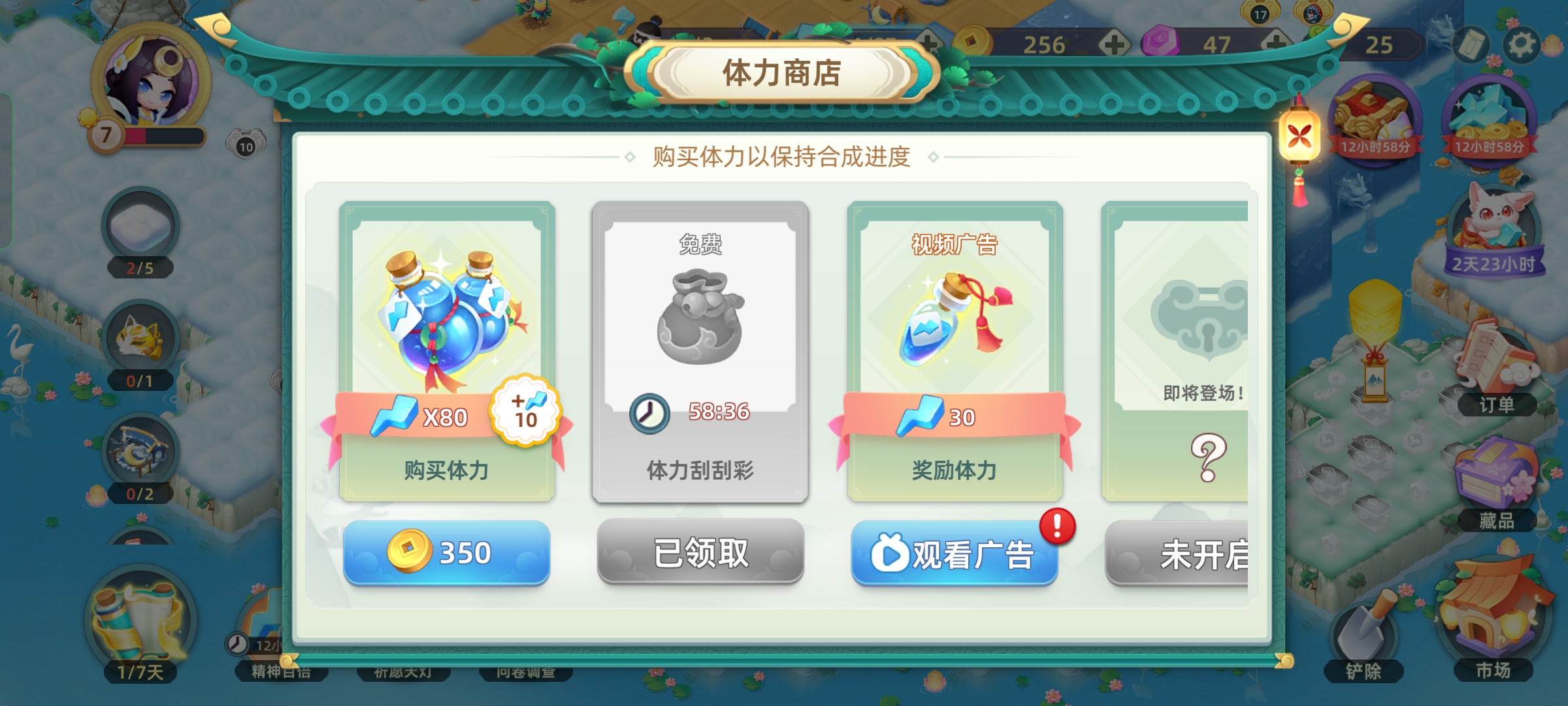Select the 奖励体力 video ad card

click(x=955, y=352)
